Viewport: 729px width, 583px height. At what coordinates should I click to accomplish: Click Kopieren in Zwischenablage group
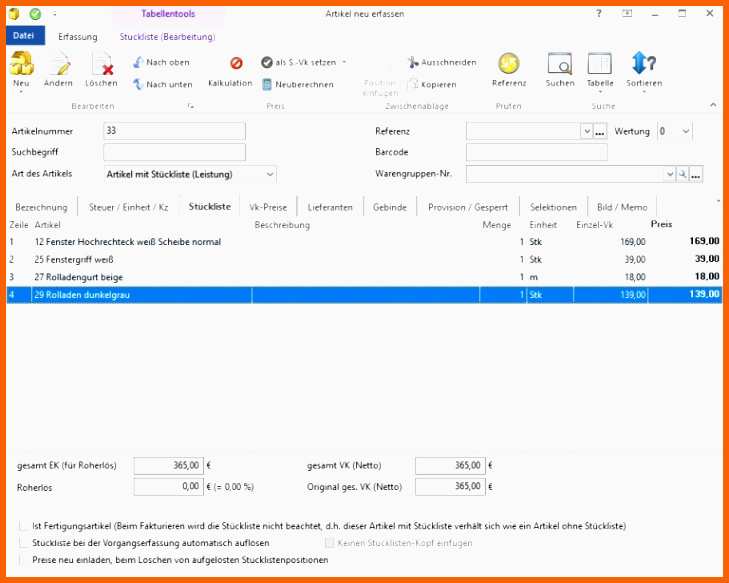[x=432, y=85]
